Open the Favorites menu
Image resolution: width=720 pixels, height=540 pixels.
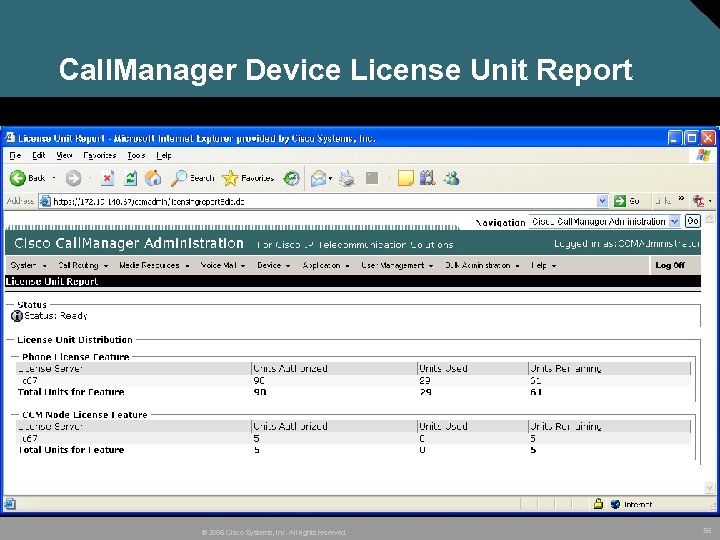(x=100, y=155)
